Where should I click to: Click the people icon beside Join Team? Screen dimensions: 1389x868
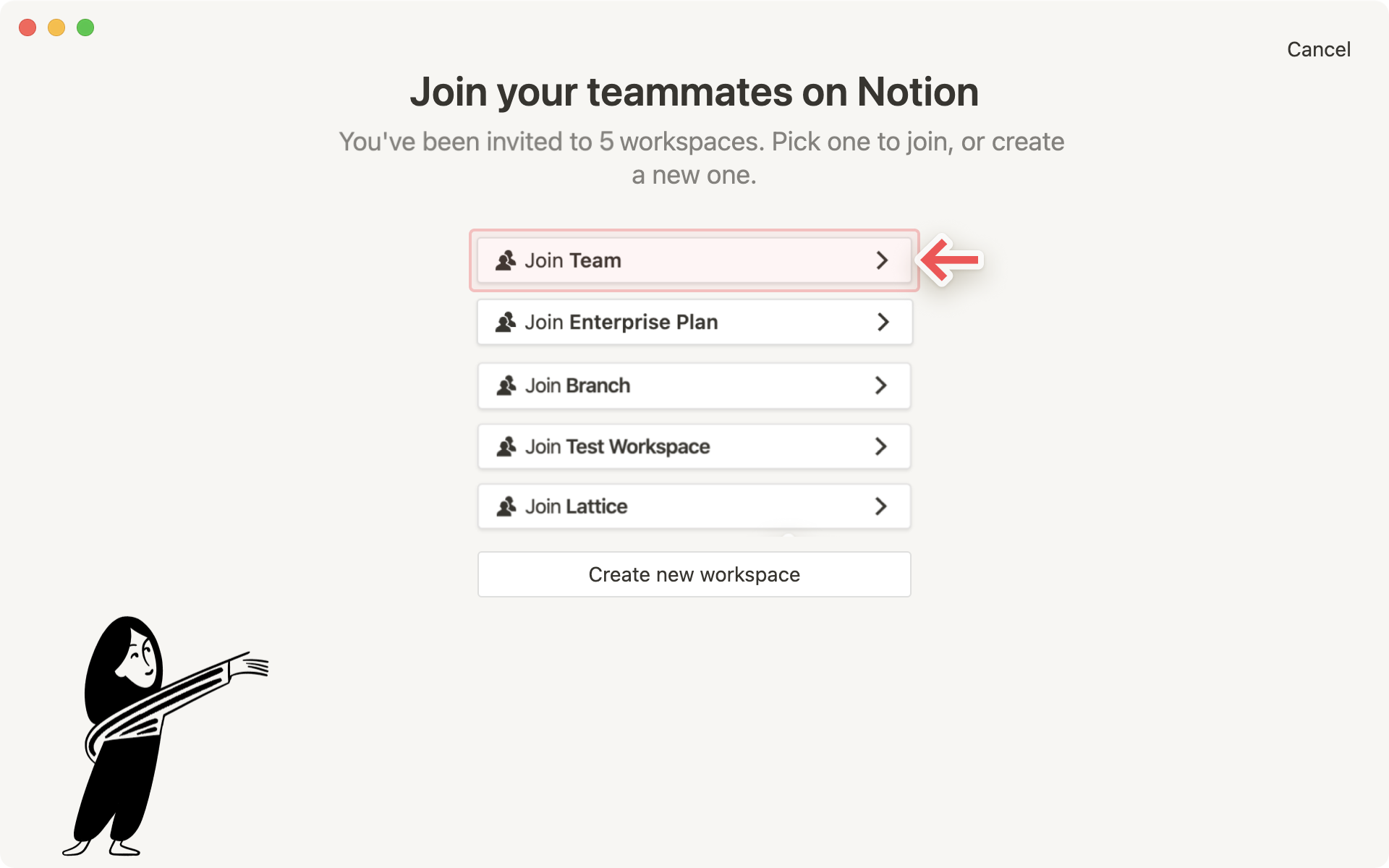506,260
